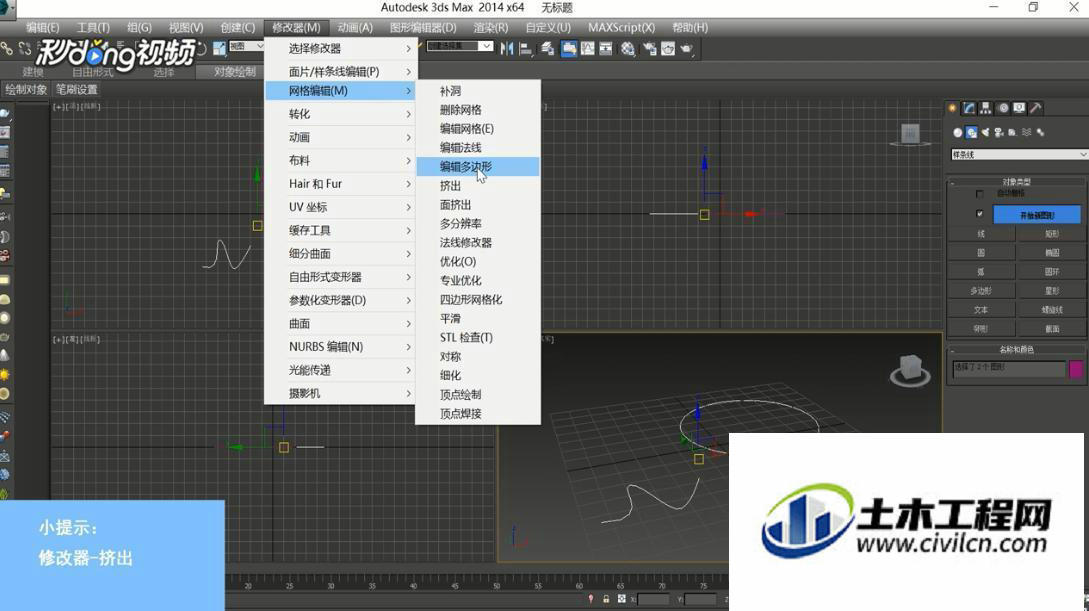Select the Geometry category icon
The height and width of the screenshot is (611, 1089).
(958, 132)
